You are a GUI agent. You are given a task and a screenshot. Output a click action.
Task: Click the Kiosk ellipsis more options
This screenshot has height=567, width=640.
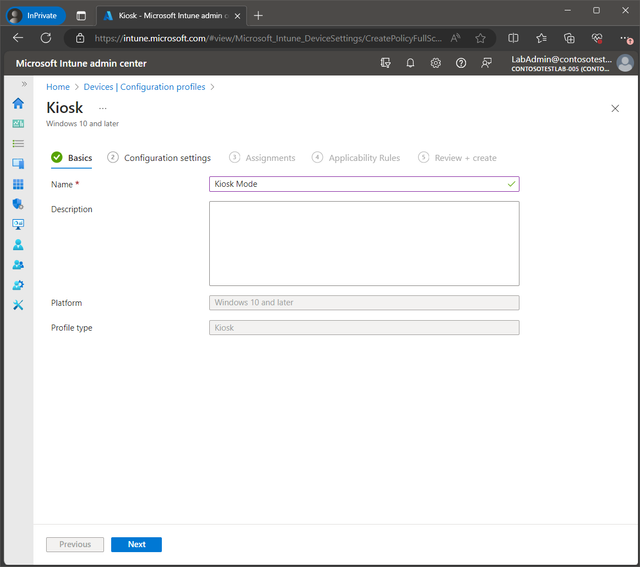(x=102, y=109)
